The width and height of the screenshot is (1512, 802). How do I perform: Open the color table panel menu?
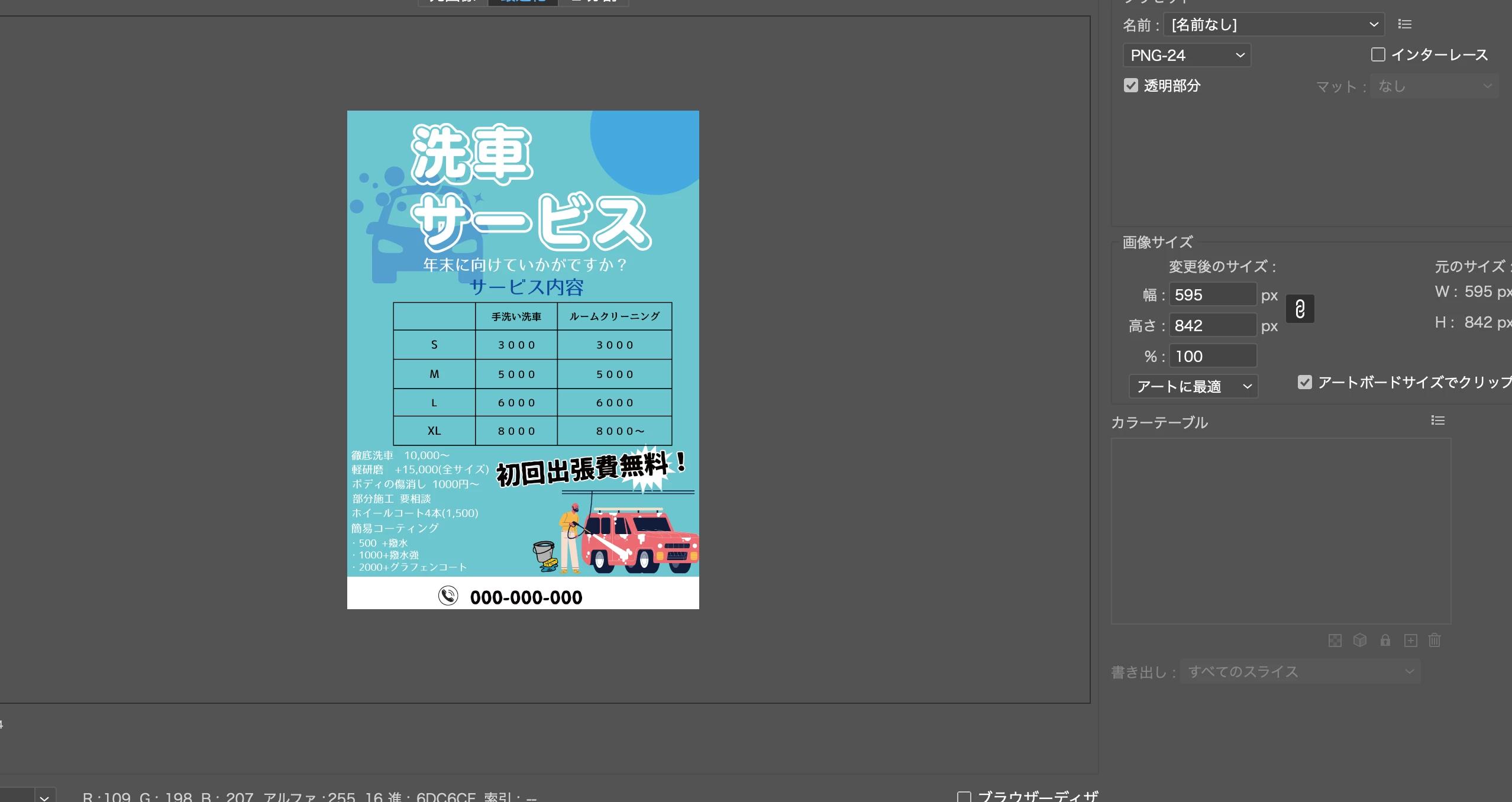tap(1437, 421)
